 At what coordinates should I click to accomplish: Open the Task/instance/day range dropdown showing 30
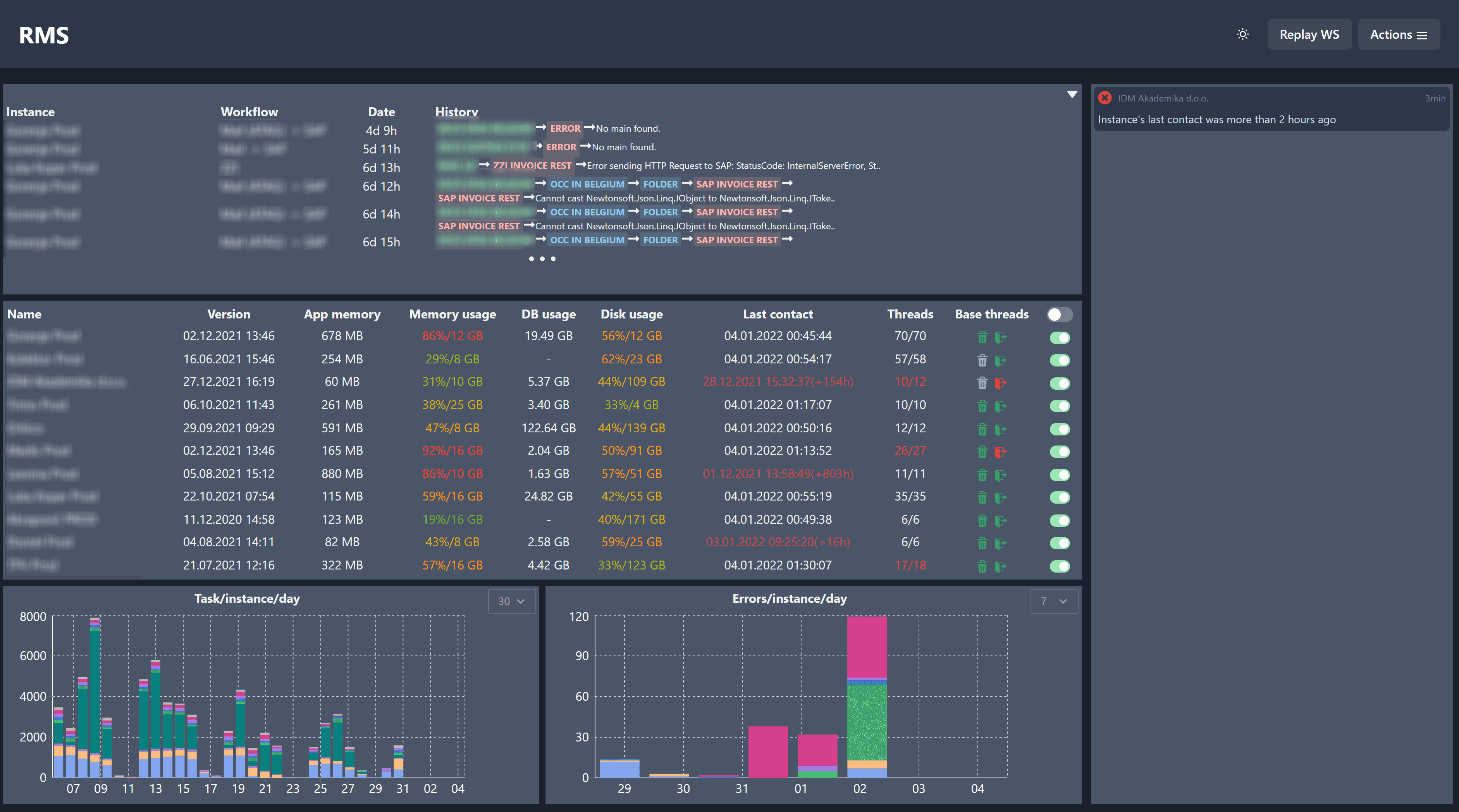click(x=511, y=601)
